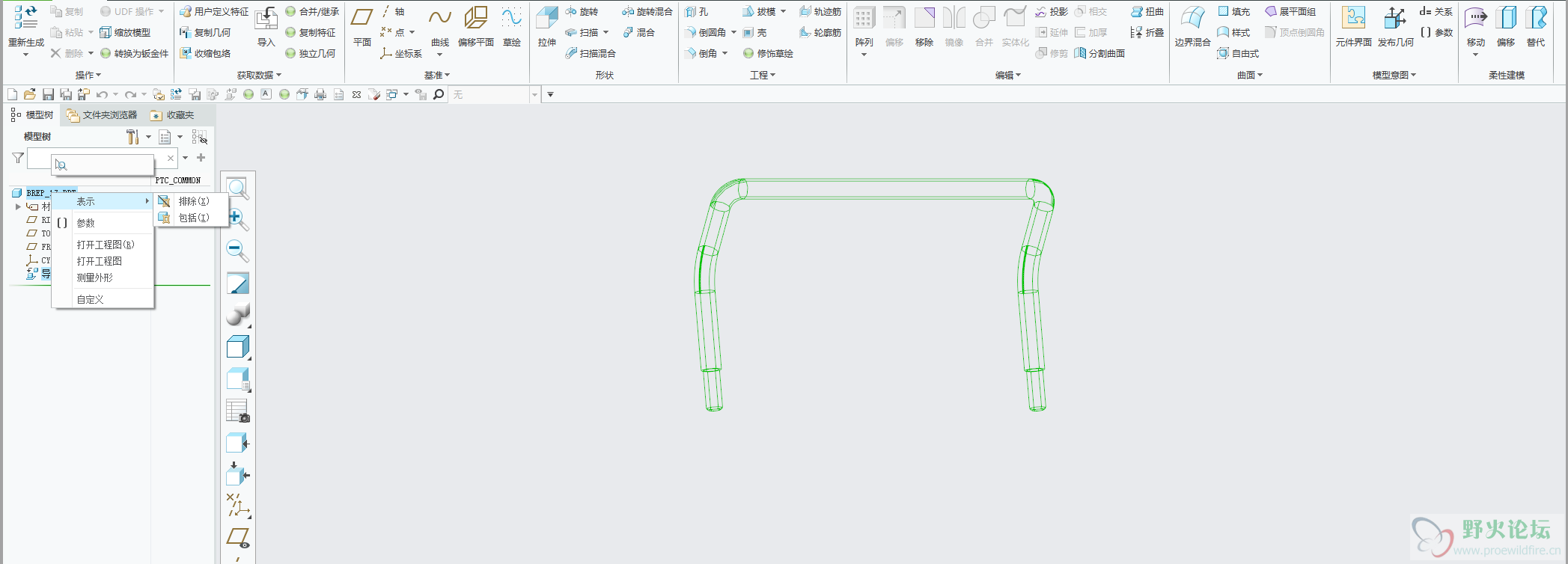Click the model tree filter funnel icon
The width and height of the screenshot is (1568, 564).
[x=18, y=158]
